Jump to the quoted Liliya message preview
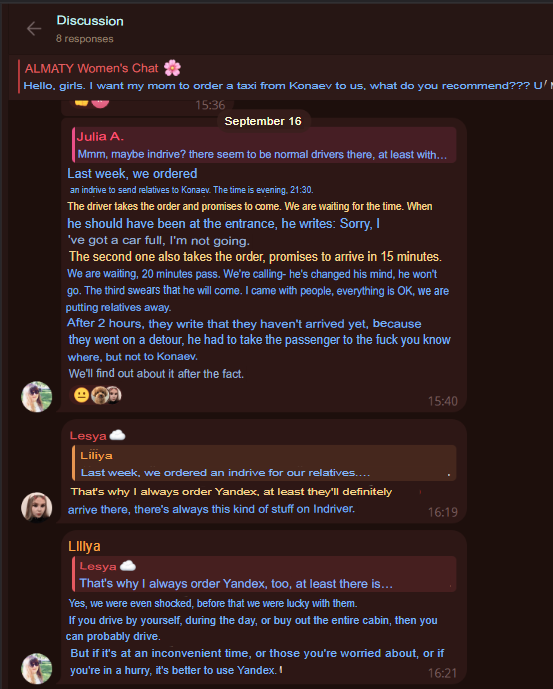 tap(264, 463)
